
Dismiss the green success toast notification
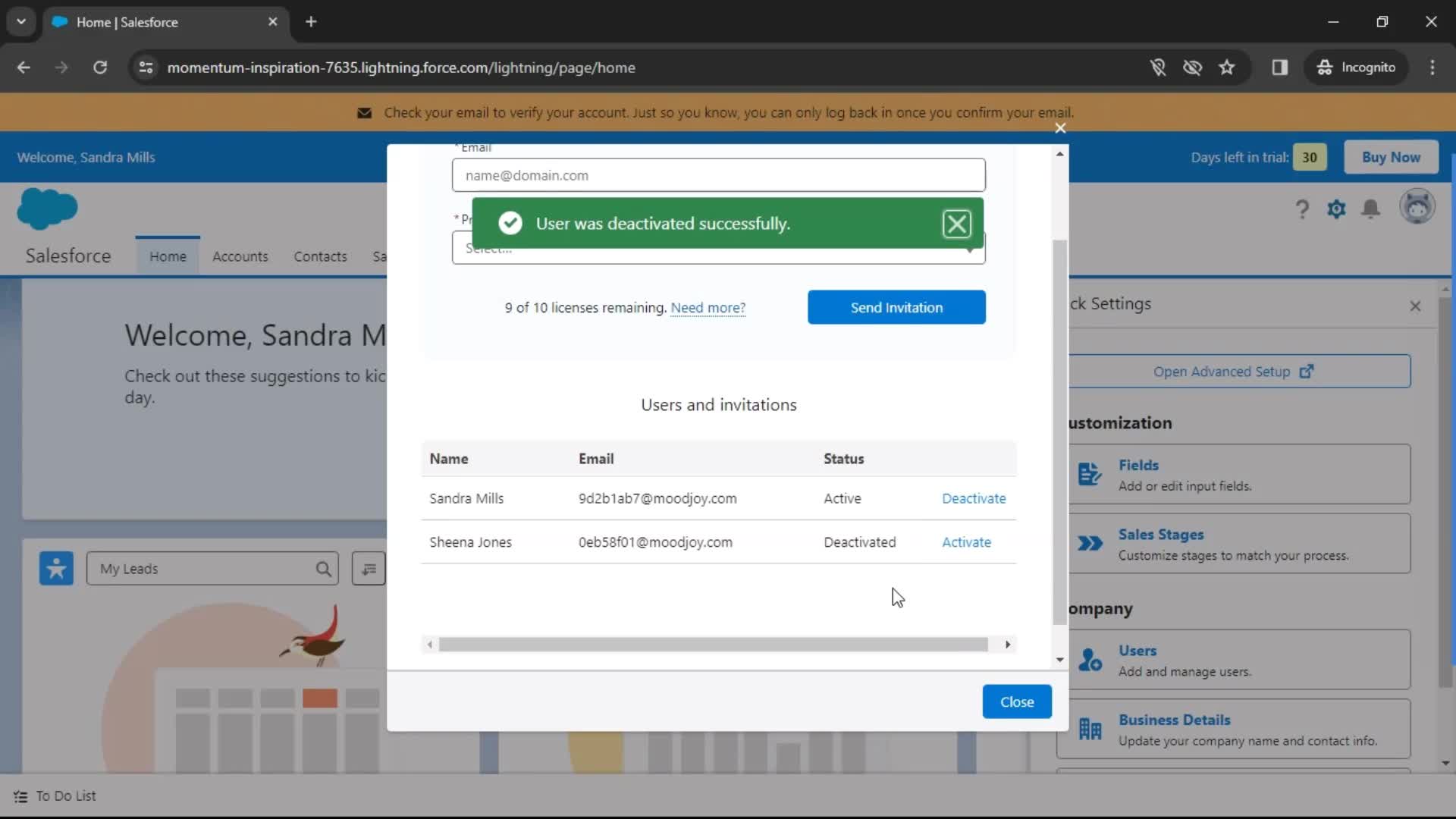tap(956, 224)
